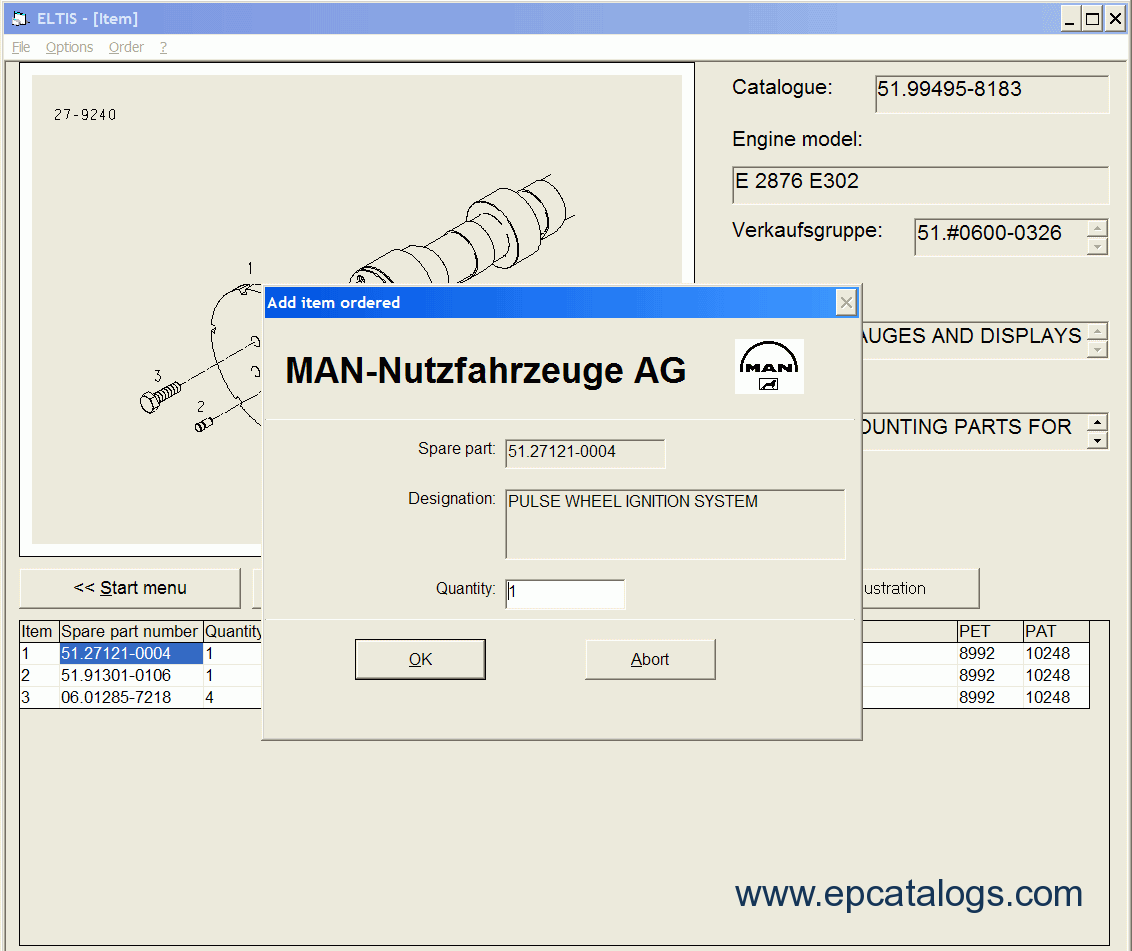The width and height of the screenshot is (1132, 951).
Task: Abort adding the ordered item
Action: pyautogui.click(x=649, y=658)
